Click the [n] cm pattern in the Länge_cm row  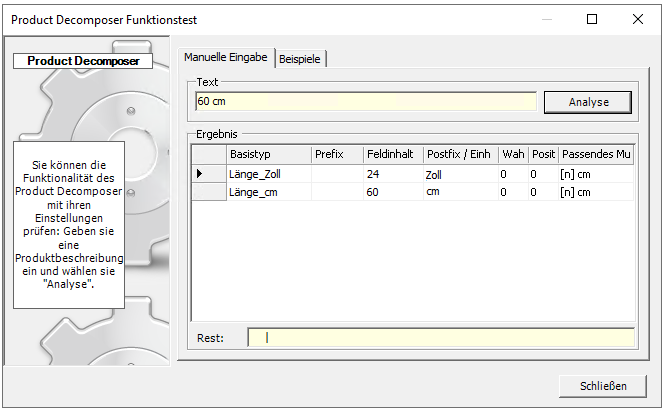(597, 192)
